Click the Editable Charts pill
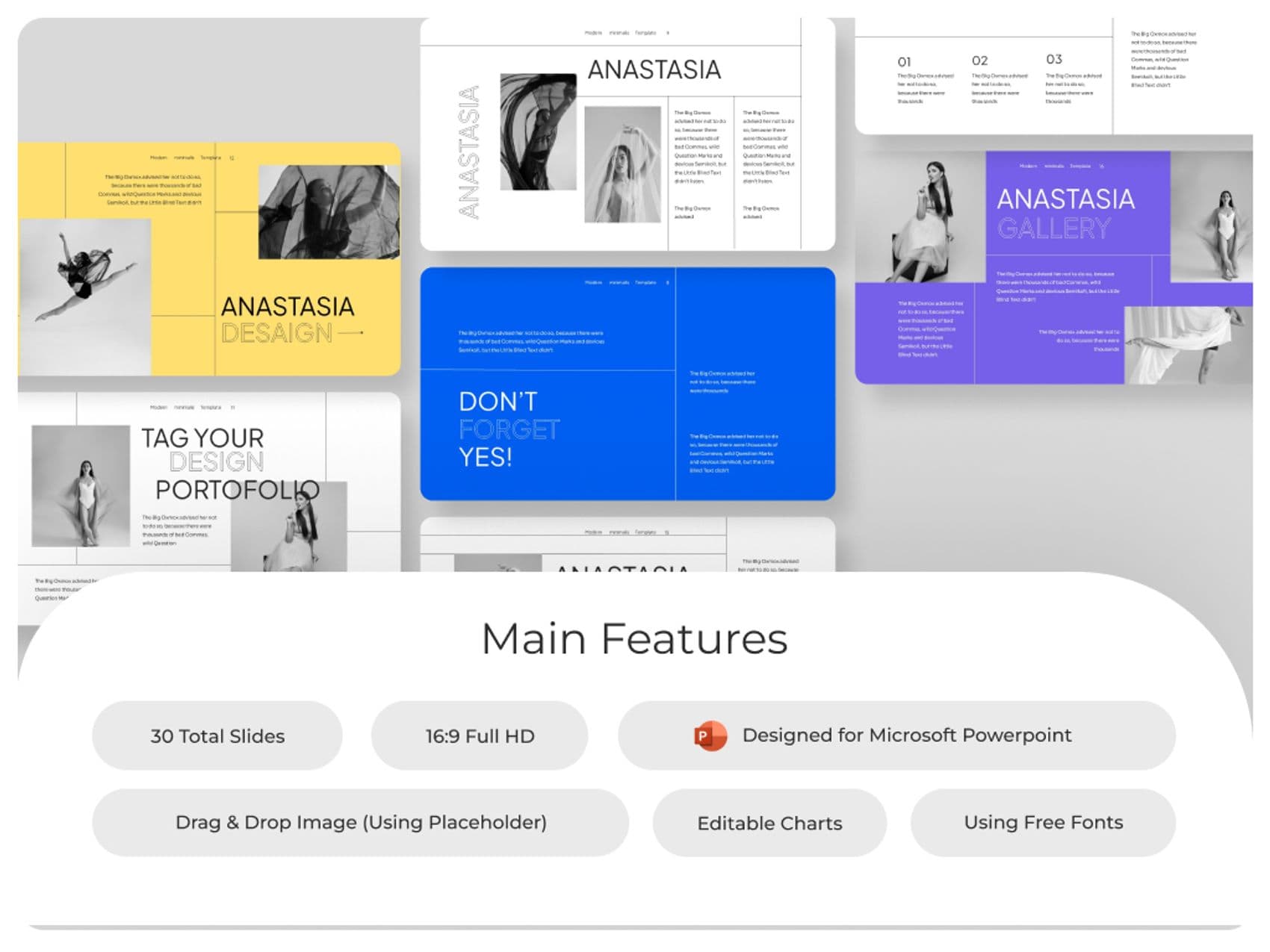The image size is (1270, 952). tap(769, 822)
